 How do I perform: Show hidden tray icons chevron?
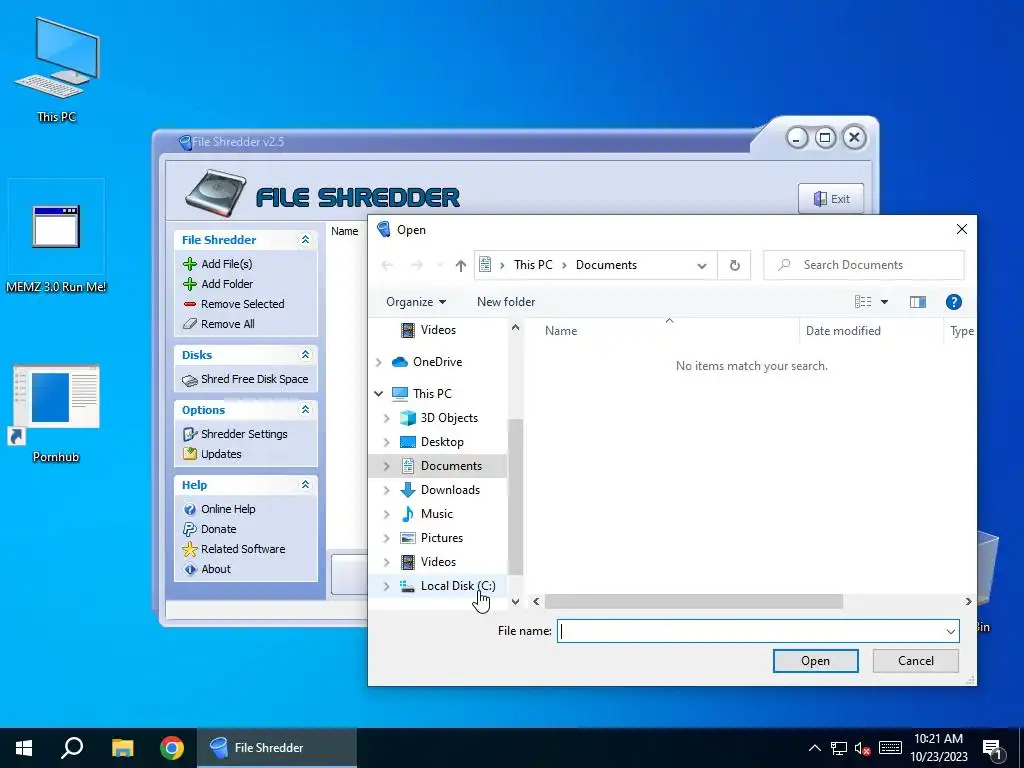click(x=814, y=748)
